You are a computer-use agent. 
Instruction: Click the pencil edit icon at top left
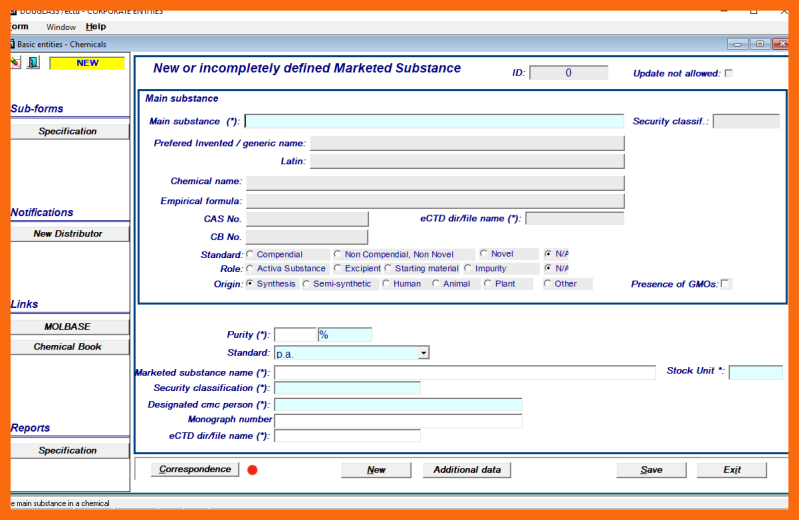[16, 63]
